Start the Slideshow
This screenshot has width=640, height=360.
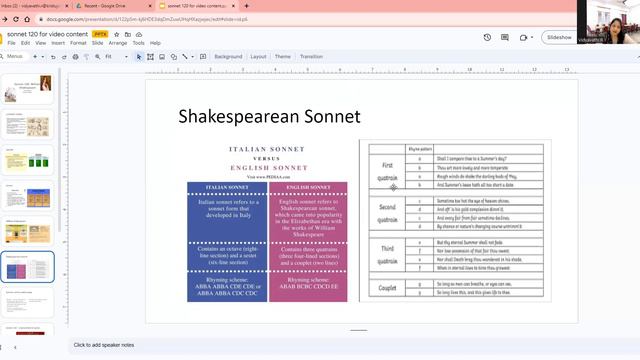559,38
